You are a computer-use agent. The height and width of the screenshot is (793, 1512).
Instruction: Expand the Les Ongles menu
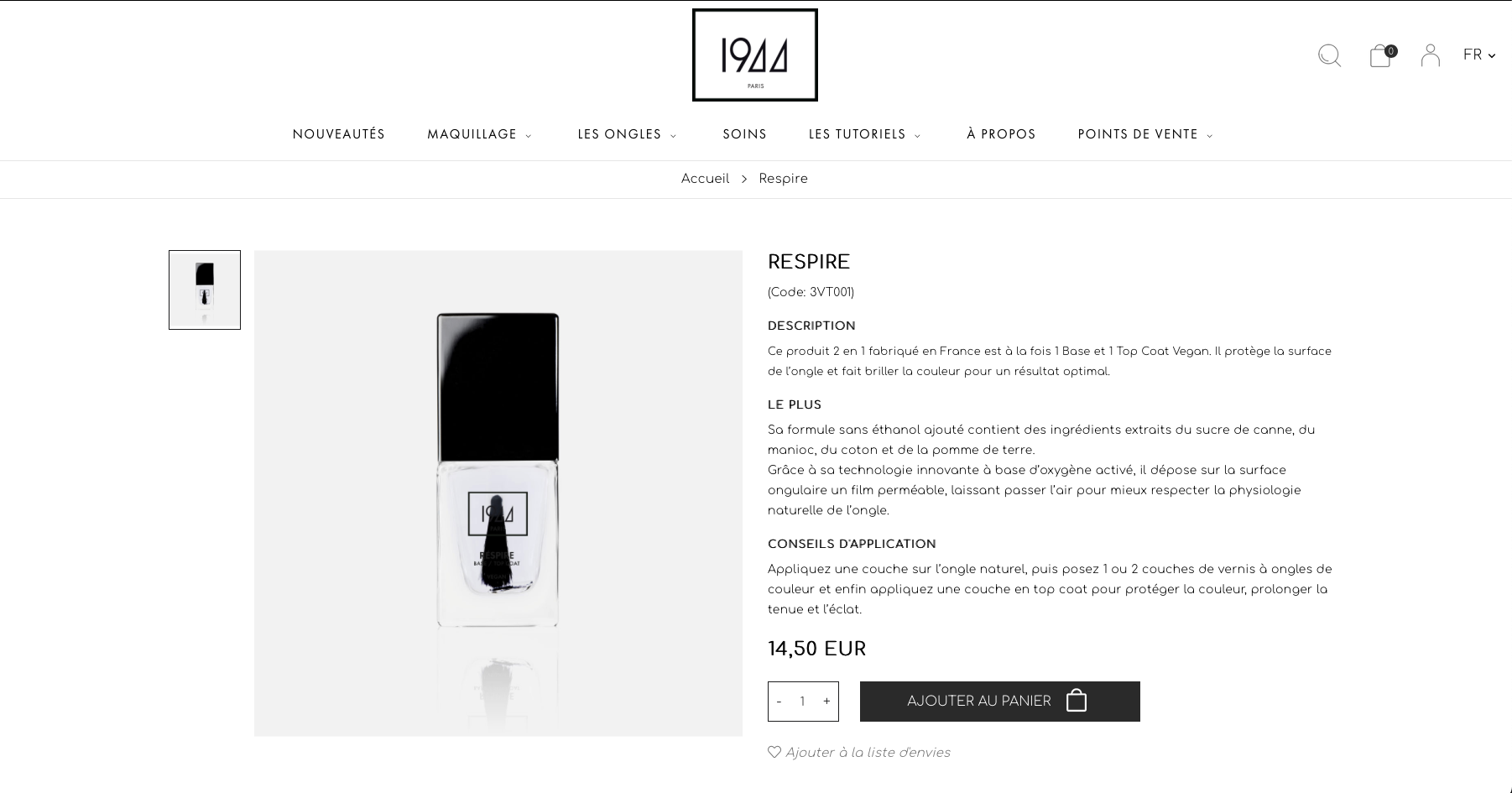pyautogui.click(x=627, y=134)
